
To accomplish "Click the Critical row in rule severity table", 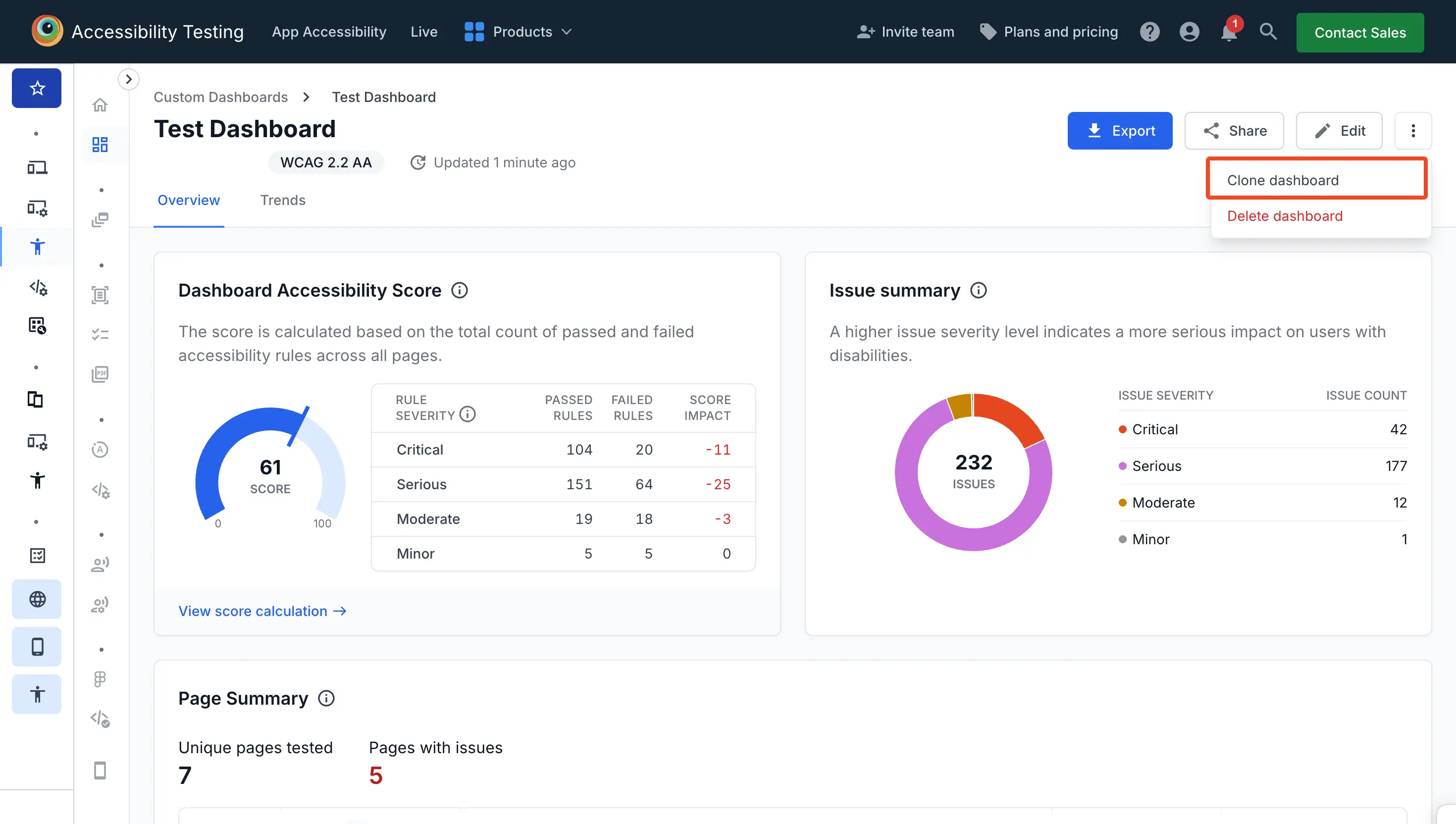I will [563, 450].
